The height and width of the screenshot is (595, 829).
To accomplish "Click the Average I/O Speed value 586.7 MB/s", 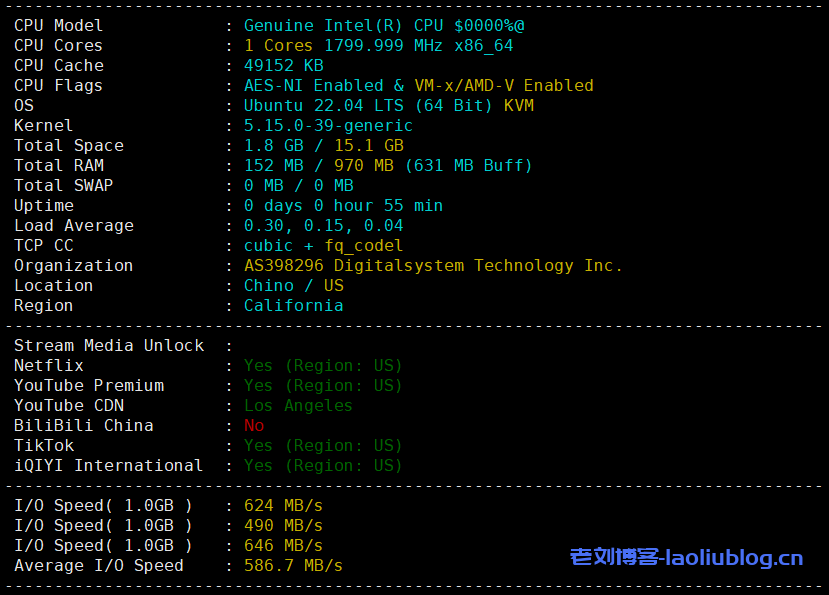I will coord(293,565).
